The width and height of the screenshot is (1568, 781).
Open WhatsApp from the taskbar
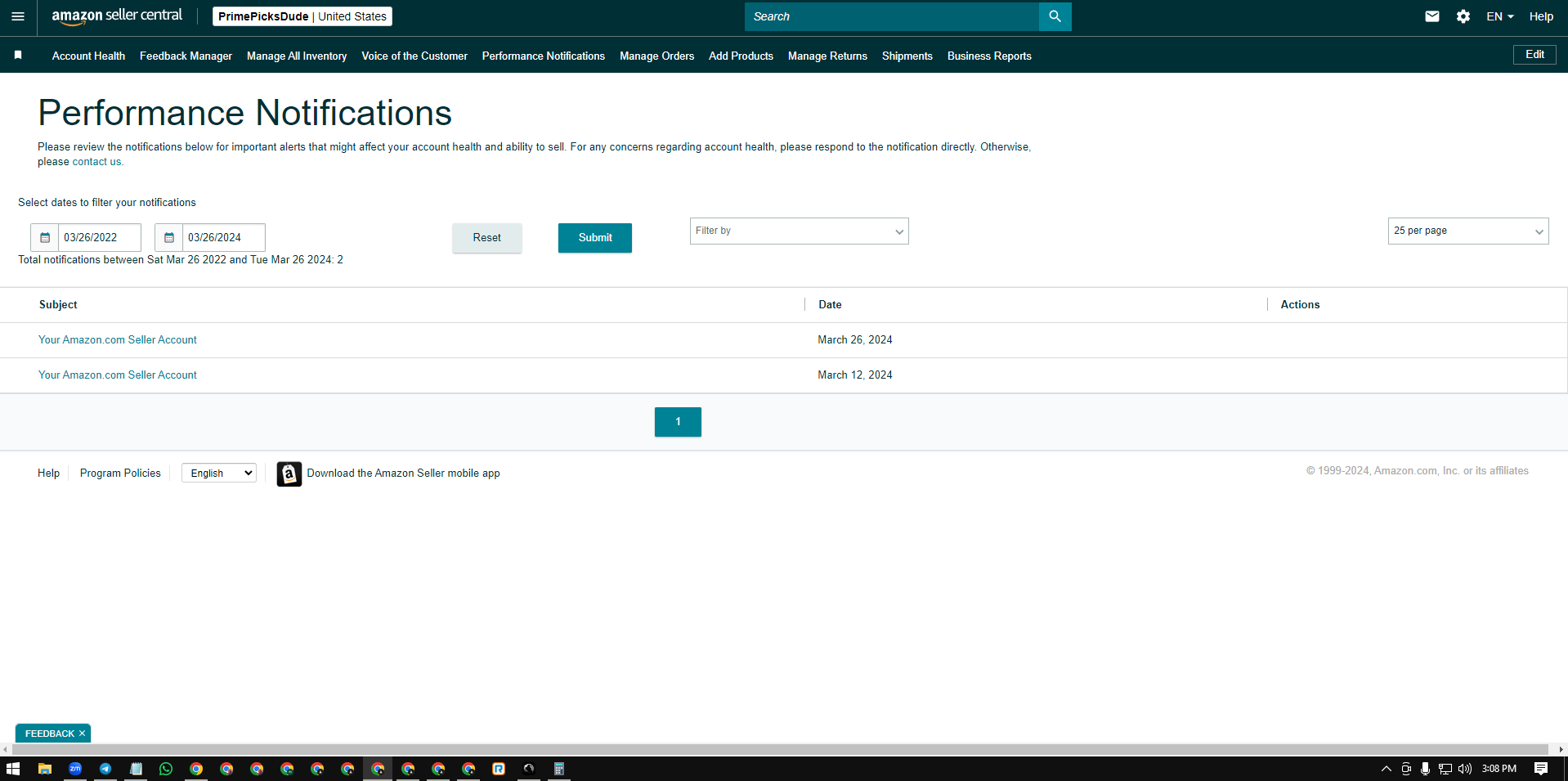tap(166, 769)
